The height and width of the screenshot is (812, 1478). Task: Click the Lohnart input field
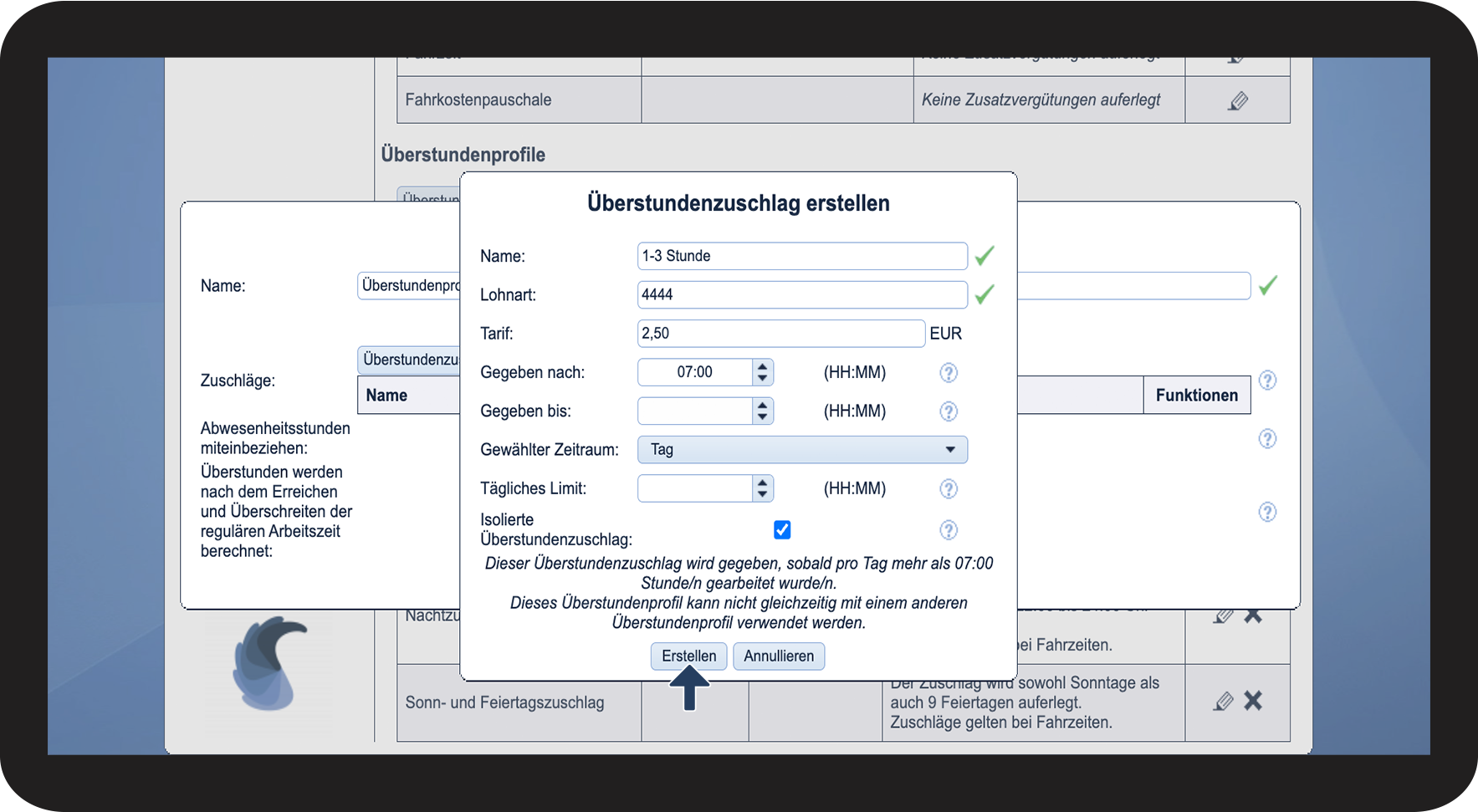coord(801,294)
